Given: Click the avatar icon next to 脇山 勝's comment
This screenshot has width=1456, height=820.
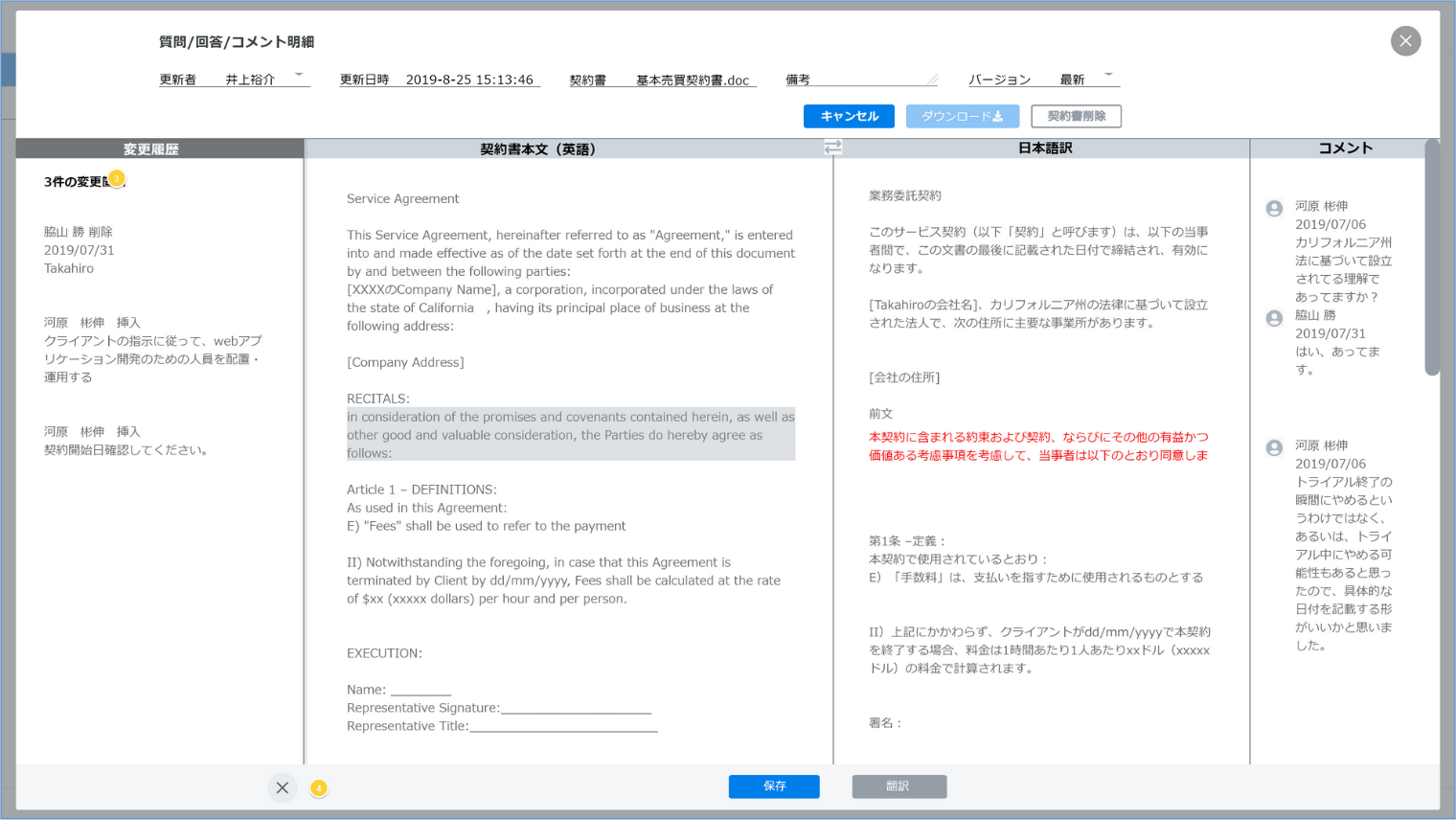Looking at the screenshot, I should click(1274, 318).
